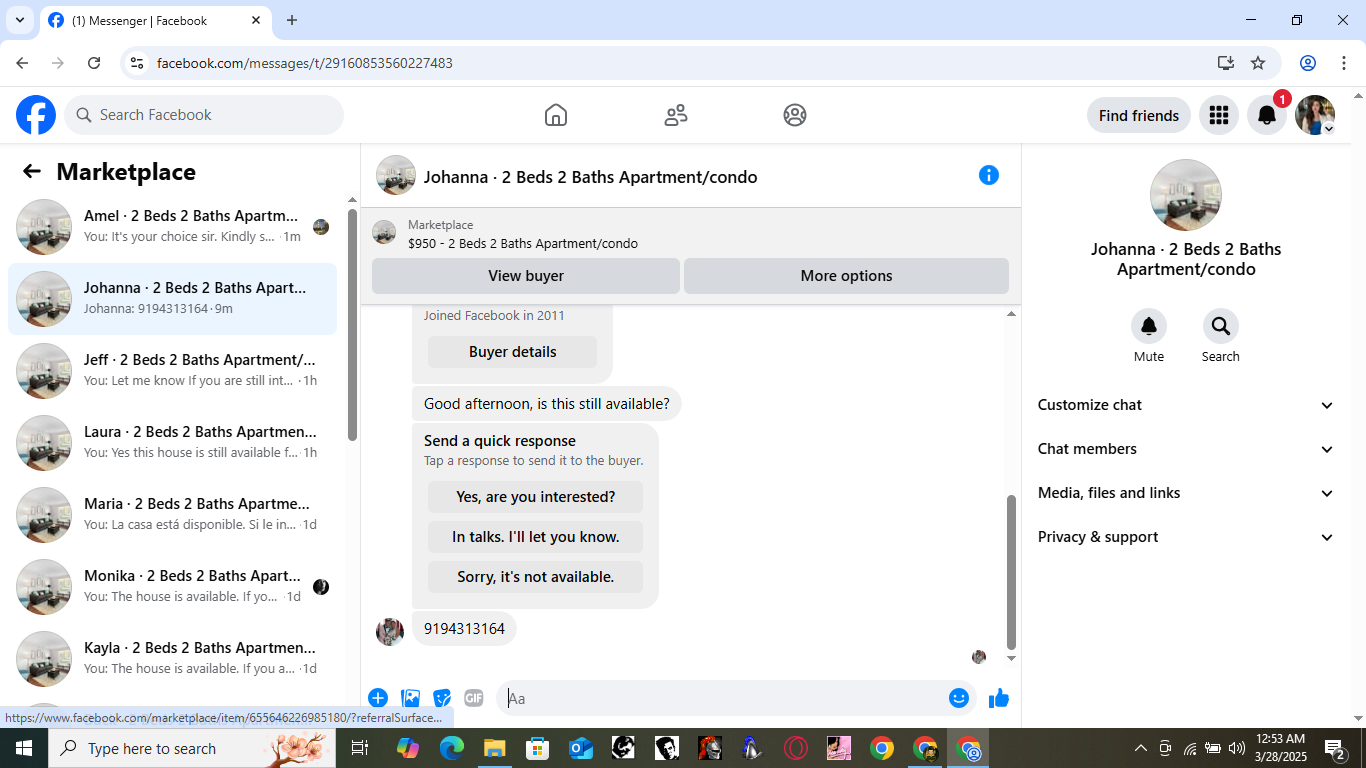
Task: Open the Laura conversation
Action: tap(172, 443)
